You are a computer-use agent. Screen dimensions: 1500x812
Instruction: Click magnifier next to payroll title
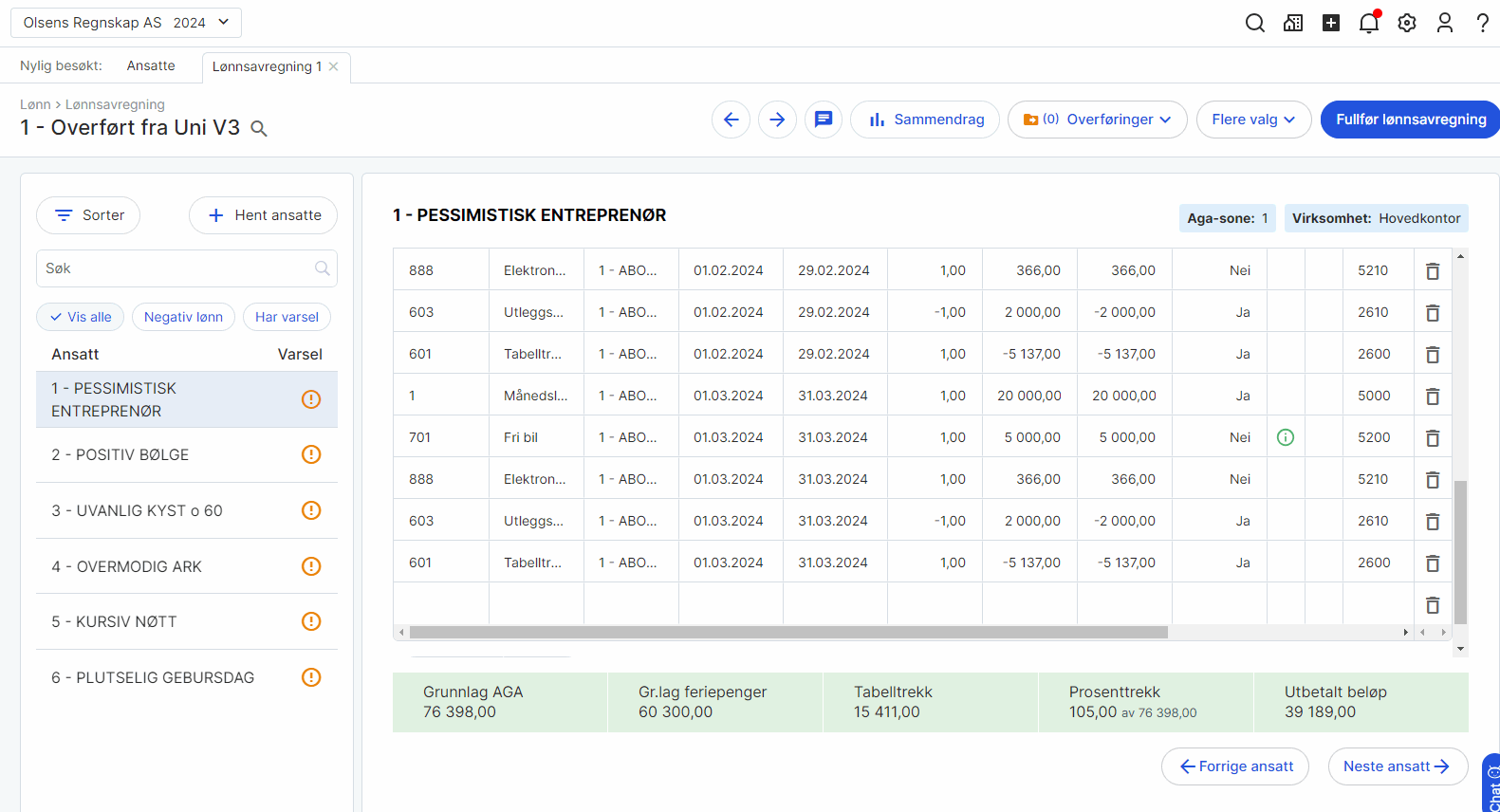click(x=258, y=129)
